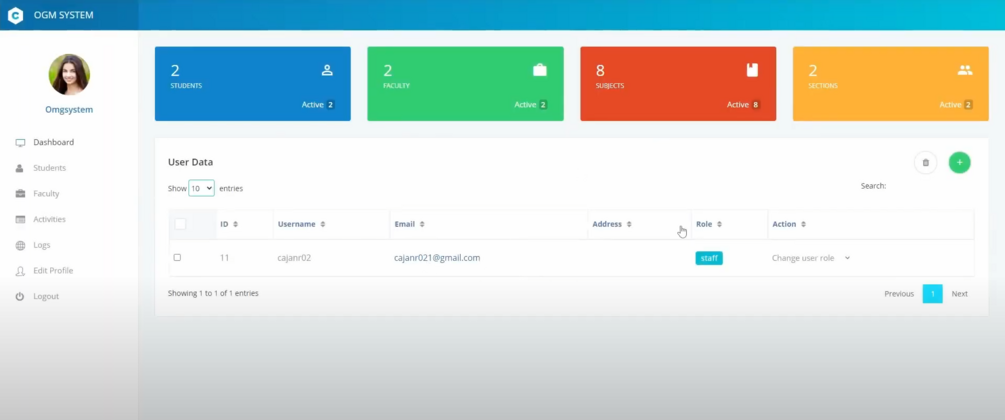Click the Dashboard monitor icon
Image resolution: width=1005 pixels, height=420 pixels.
click(x=20, y=142)
